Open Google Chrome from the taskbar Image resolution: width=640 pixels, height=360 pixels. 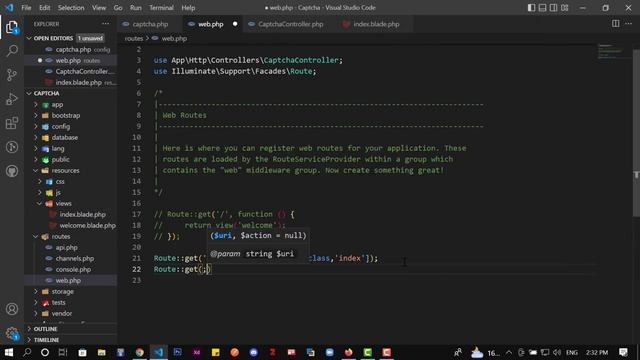tap(140, 352)
